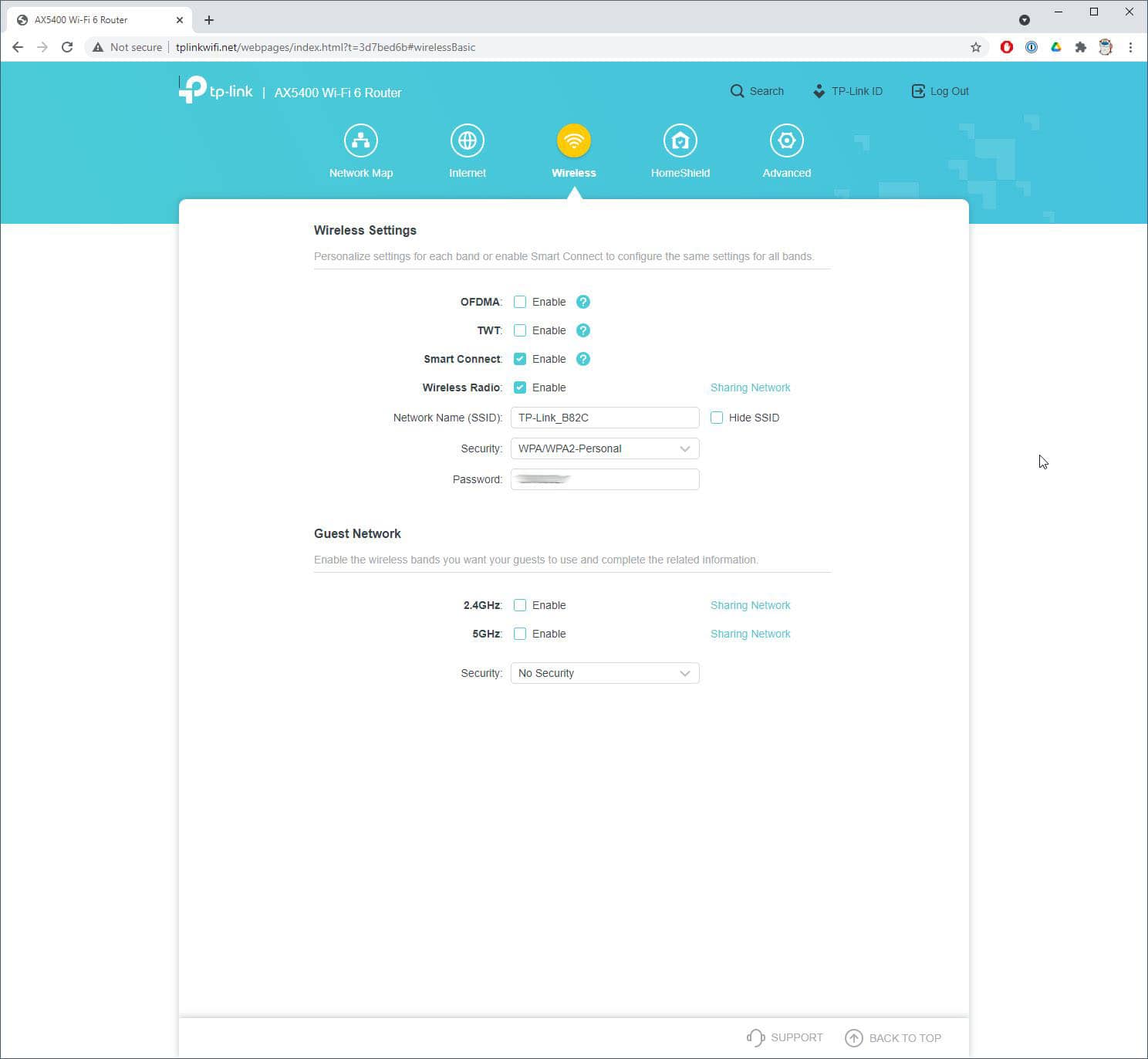Enable the OFDMA checkbox
This screenshot has width=1148, height=1059.
[520, 302]
